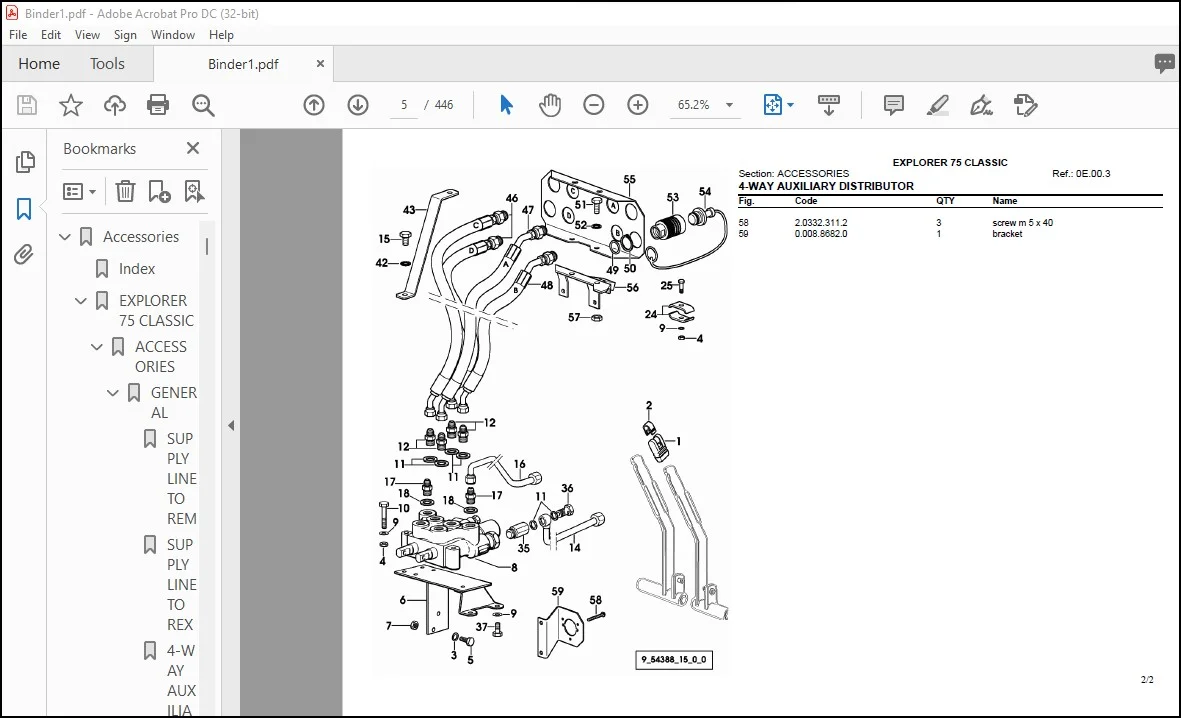This screenshot has height=718, width=1181.
Task: Open the attachments paperclip panel
Action: point(24,255)
